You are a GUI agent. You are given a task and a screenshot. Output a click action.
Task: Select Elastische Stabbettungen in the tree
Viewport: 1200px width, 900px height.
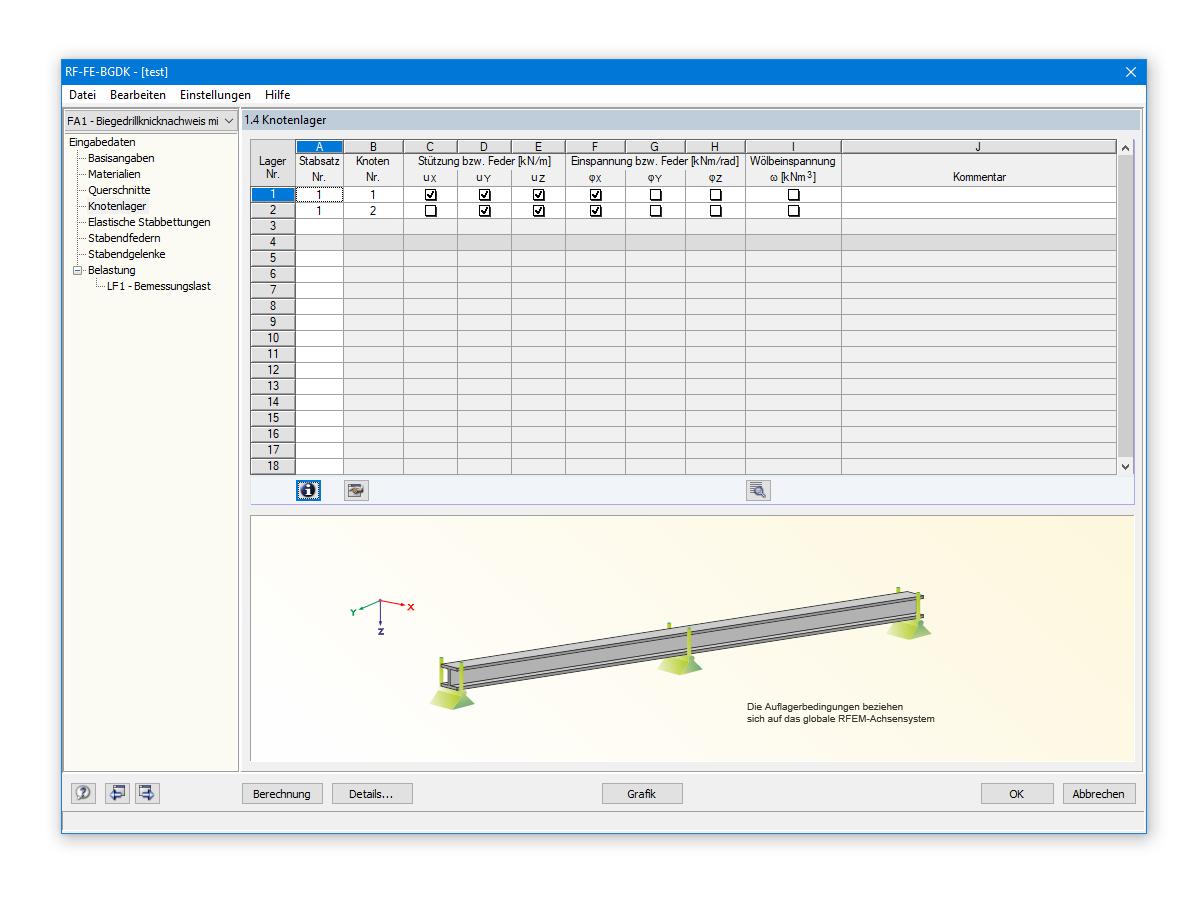149,222
